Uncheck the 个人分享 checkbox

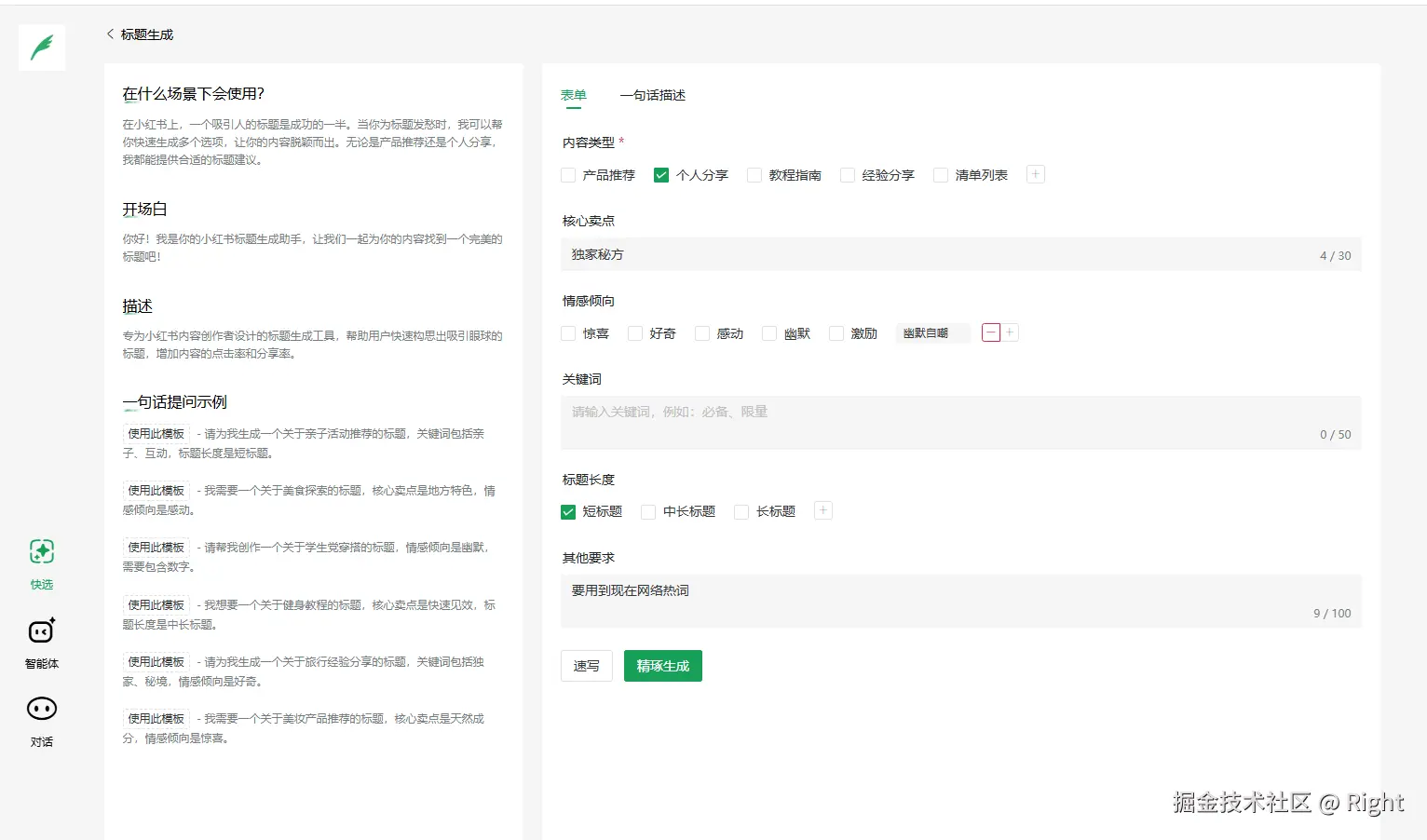[x=661, y=175]
